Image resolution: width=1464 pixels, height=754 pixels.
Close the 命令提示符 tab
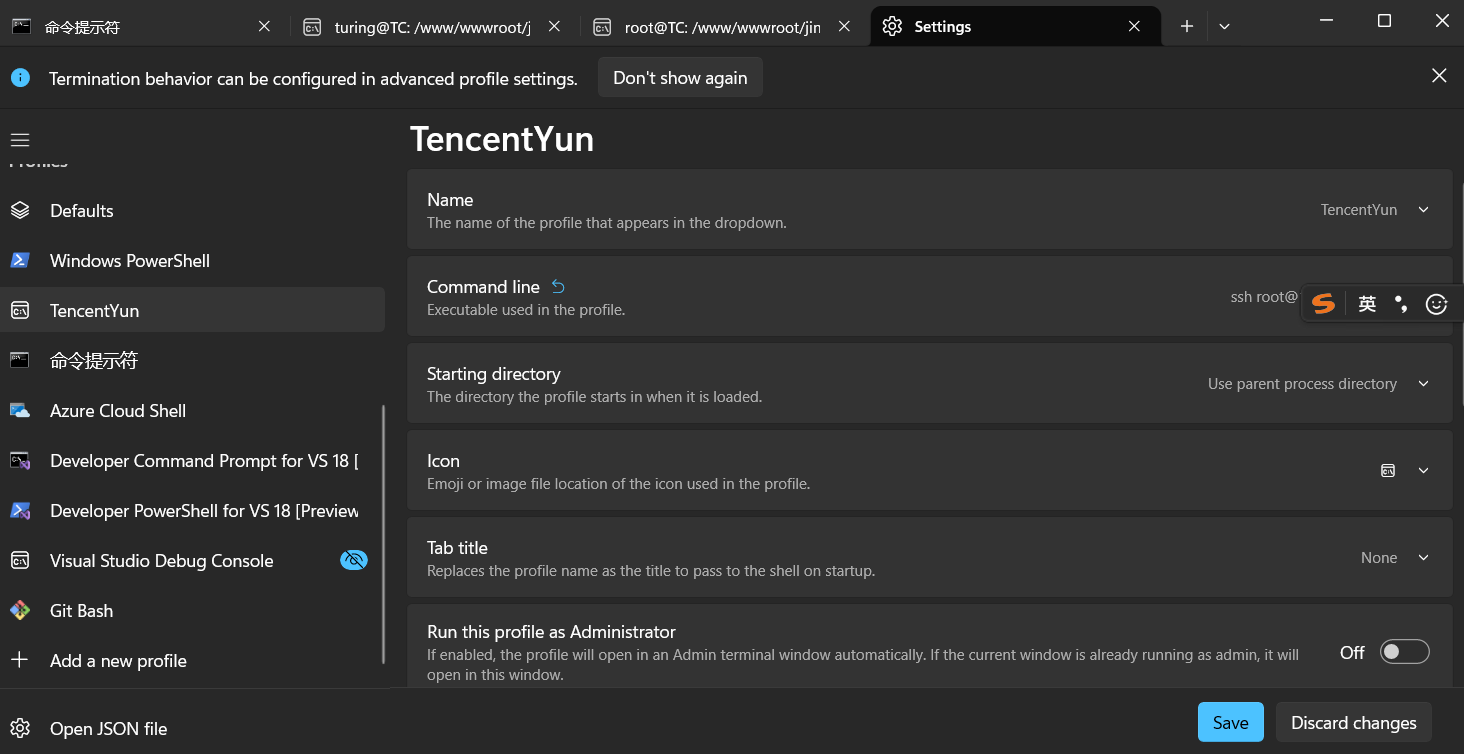[264, 27]
